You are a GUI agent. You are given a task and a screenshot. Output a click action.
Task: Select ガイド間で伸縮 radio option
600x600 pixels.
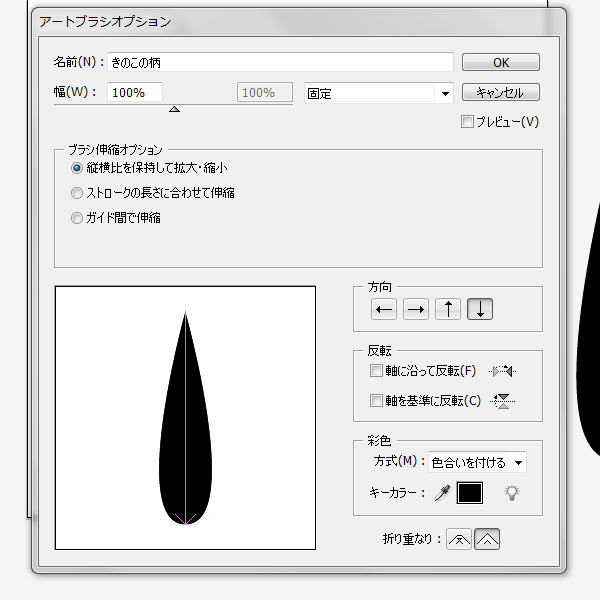click(77, 218)
